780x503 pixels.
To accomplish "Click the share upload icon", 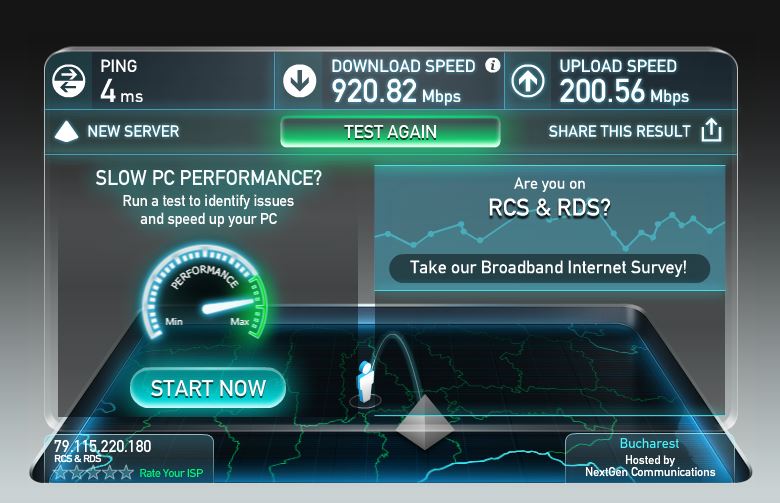I will 711,130.
